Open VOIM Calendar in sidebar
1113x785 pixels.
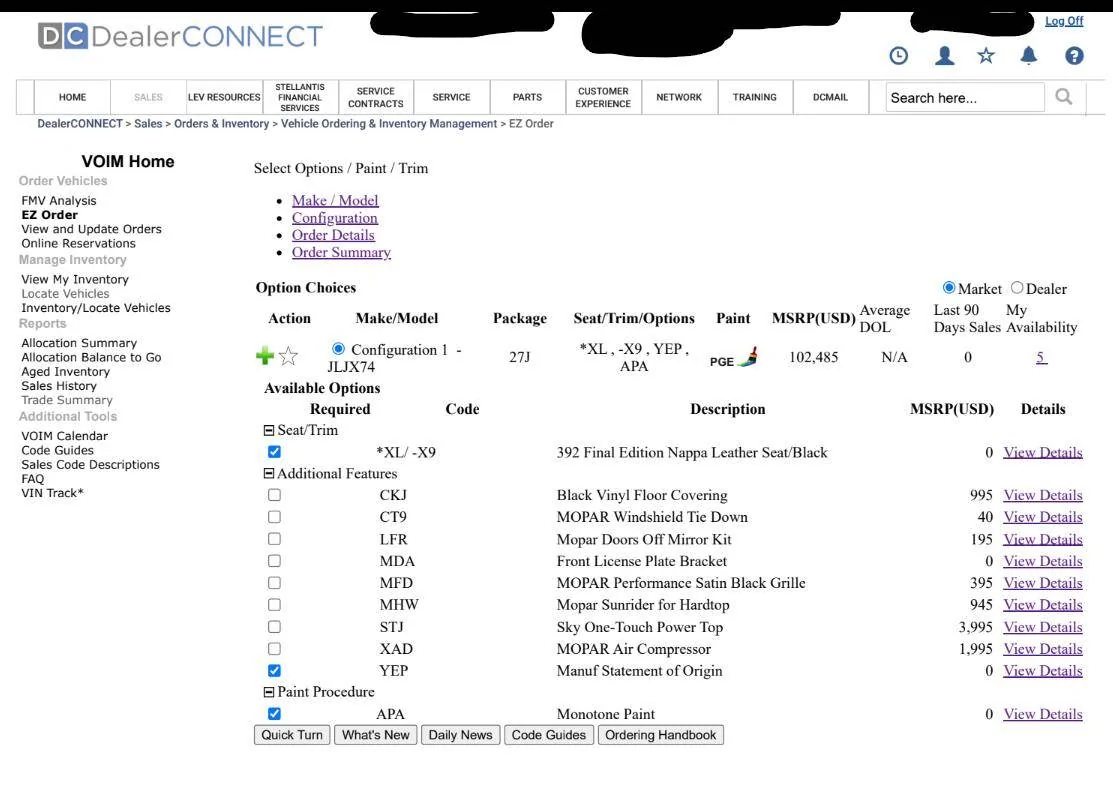pyautogui.click(x=65, y=436)
